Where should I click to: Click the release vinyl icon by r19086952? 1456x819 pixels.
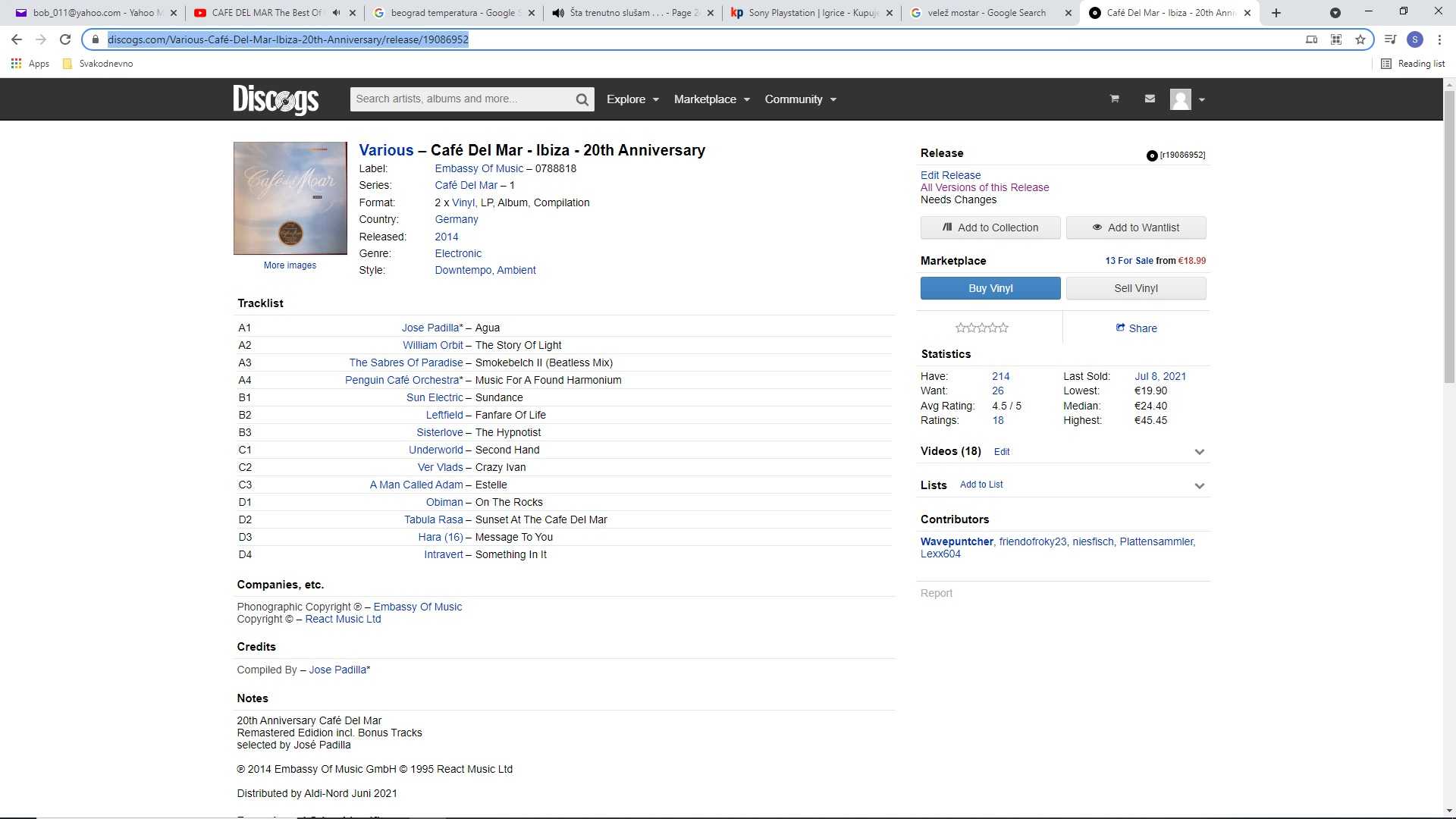tap(1152, 155)
